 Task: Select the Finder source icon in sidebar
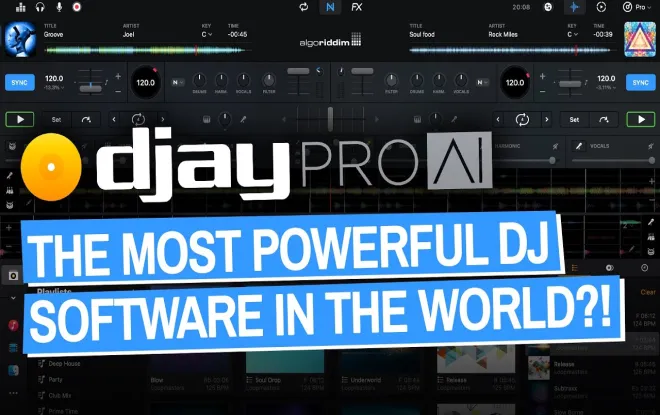coord(13,370)
